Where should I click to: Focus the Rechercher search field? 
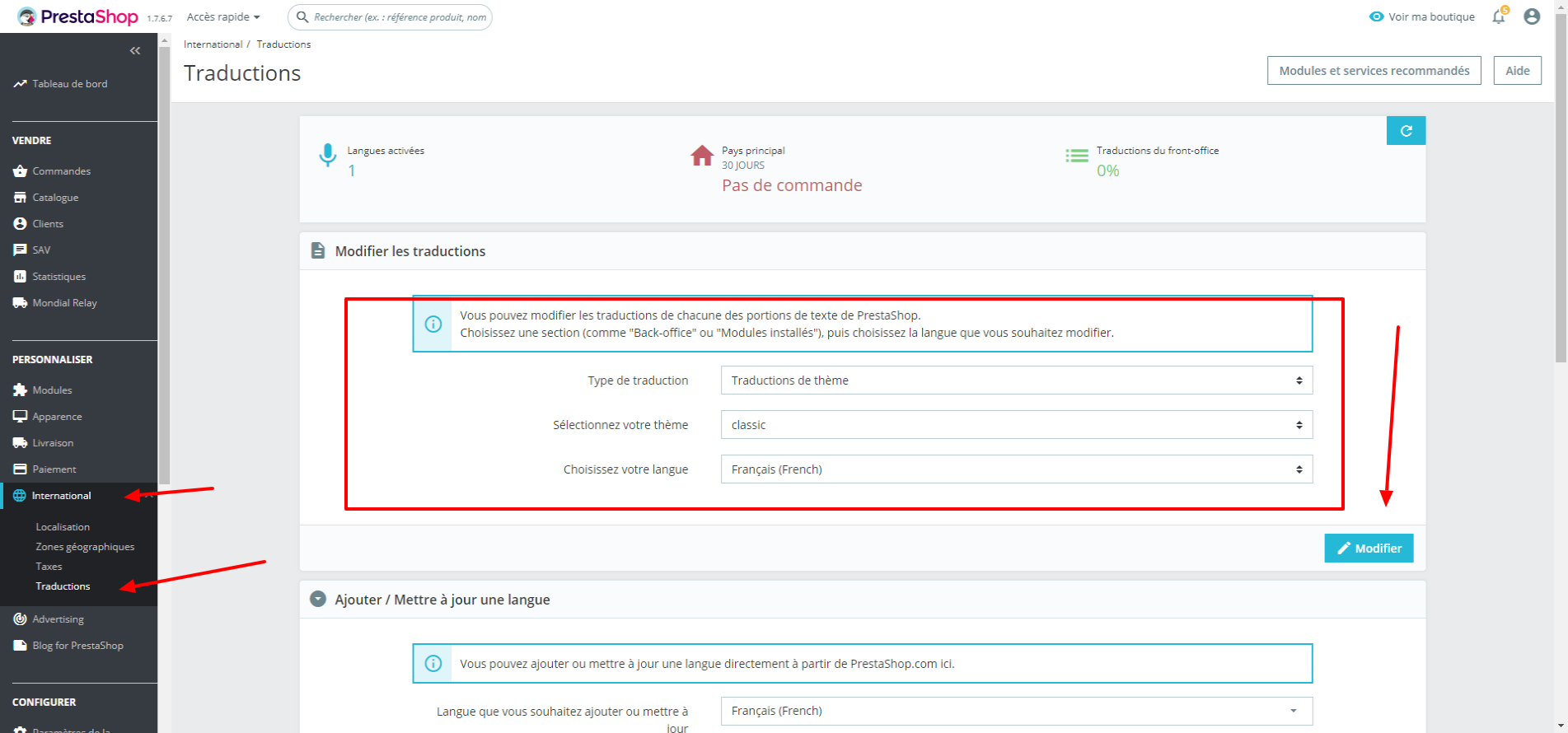[x=390, y=17]
